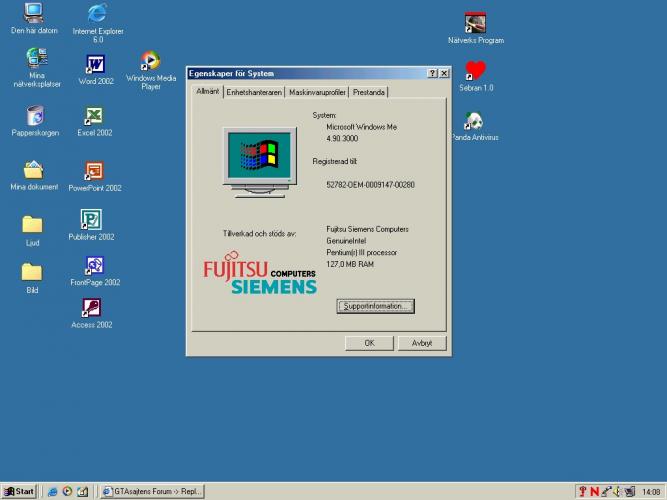The image size is (667, 500).
Task: Open the Sebran 1.0 heart icon
Action: click(x=476, y=70)
